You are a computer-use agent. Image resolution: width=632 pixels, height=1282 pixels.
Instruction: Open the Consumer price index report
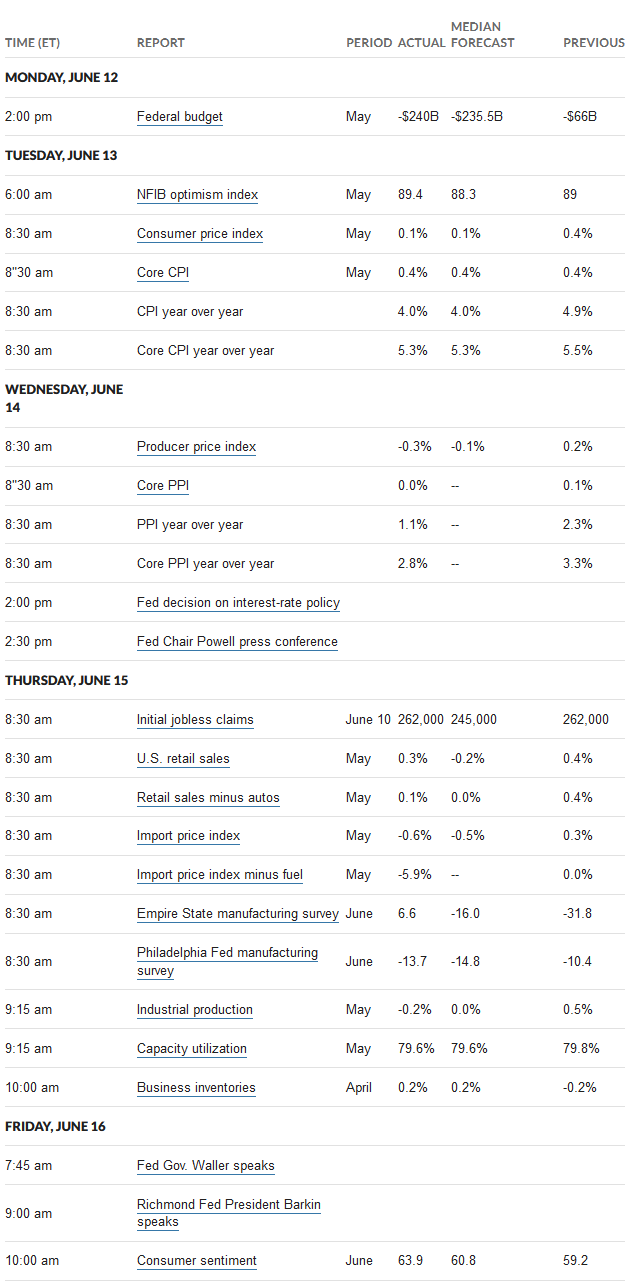(x=200, y=233)
